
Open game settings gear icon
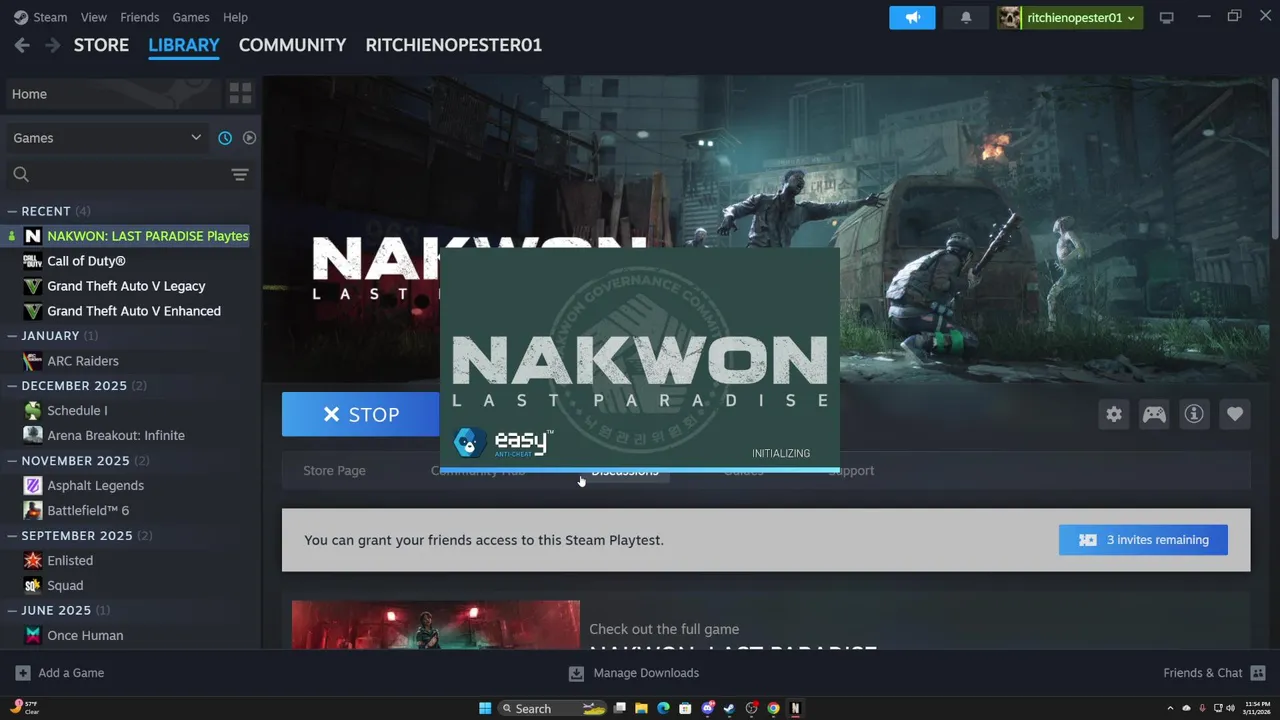pyautogui.click(x=1114, y=414)
